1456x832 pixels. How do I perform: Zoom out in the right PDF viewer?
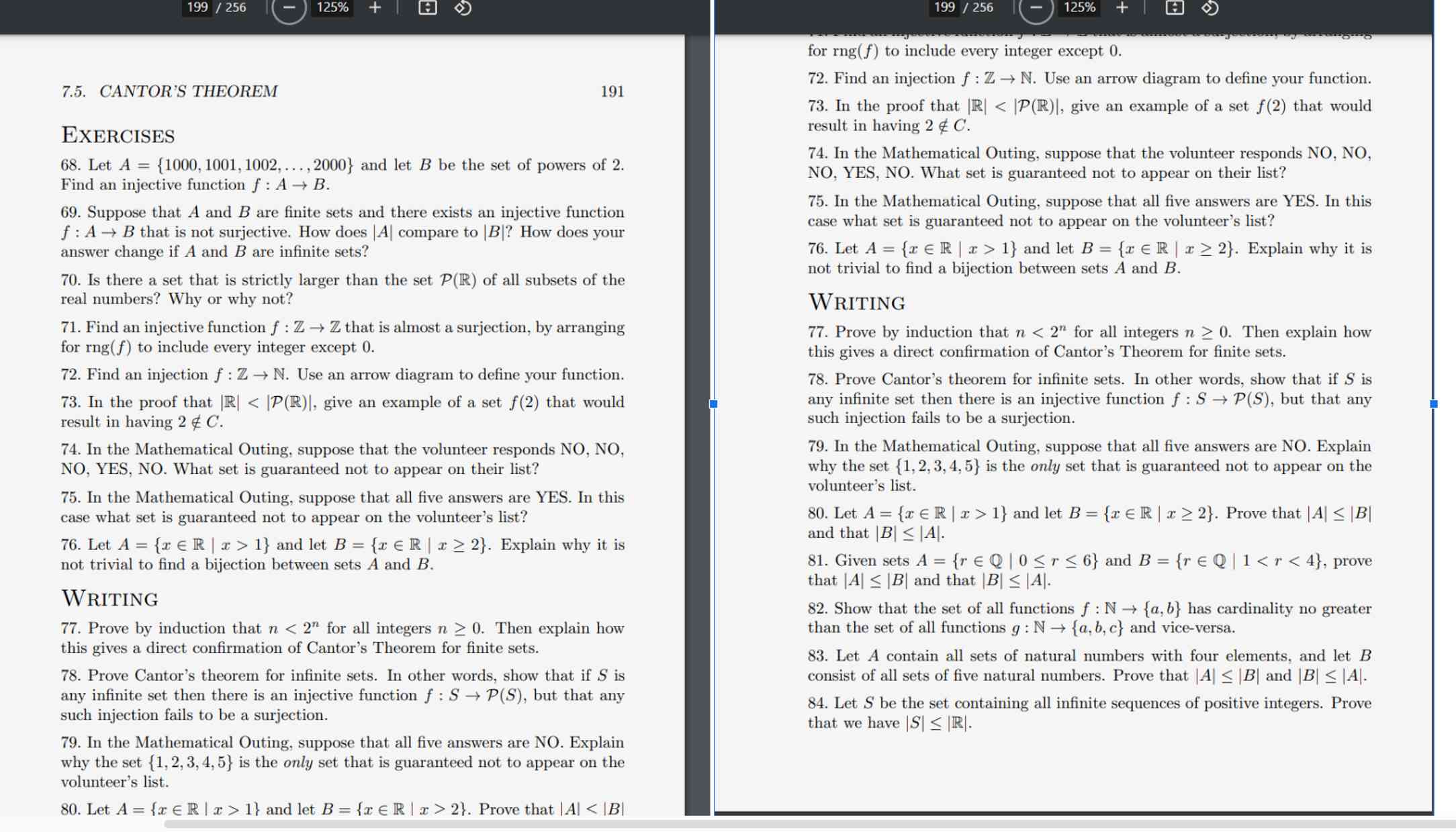tap(1036, 8)
